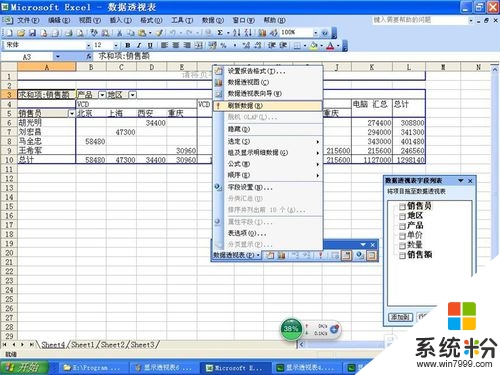Screen dimensions: 500x375
Task: Expand the 公式 submenu in context menu
Action: pyautogui.click(x=268, y=164)
